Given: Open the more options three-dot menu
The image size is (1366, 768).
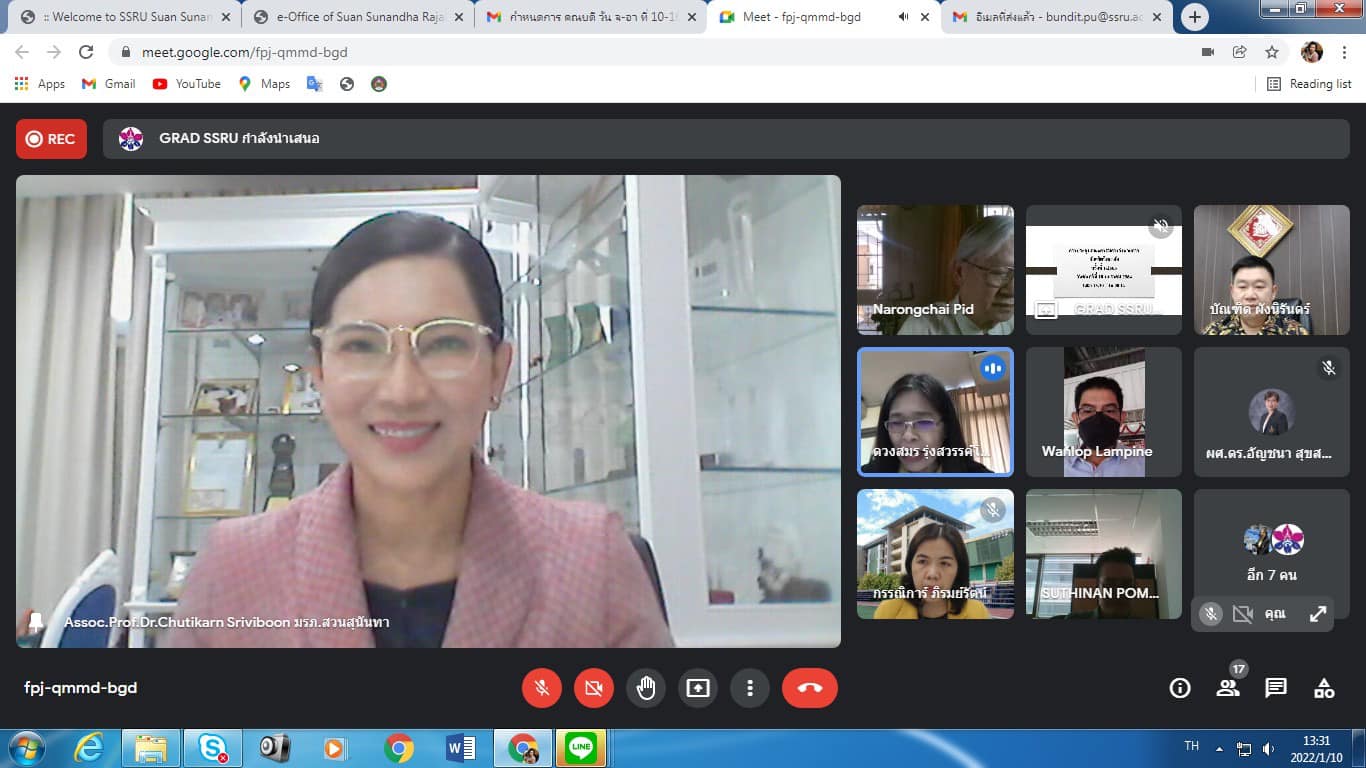Looking at the screenshot, I should [749, 688].
